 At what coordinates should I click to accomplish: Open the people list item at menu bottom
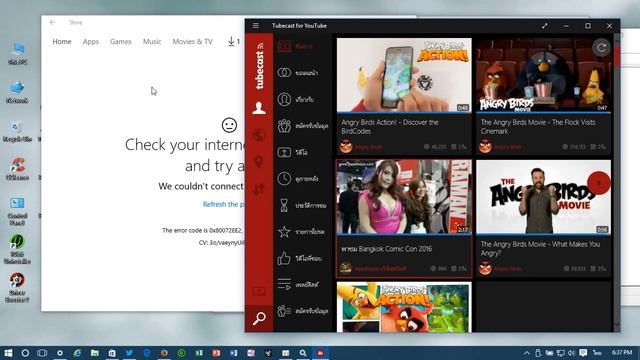point(302,311)
